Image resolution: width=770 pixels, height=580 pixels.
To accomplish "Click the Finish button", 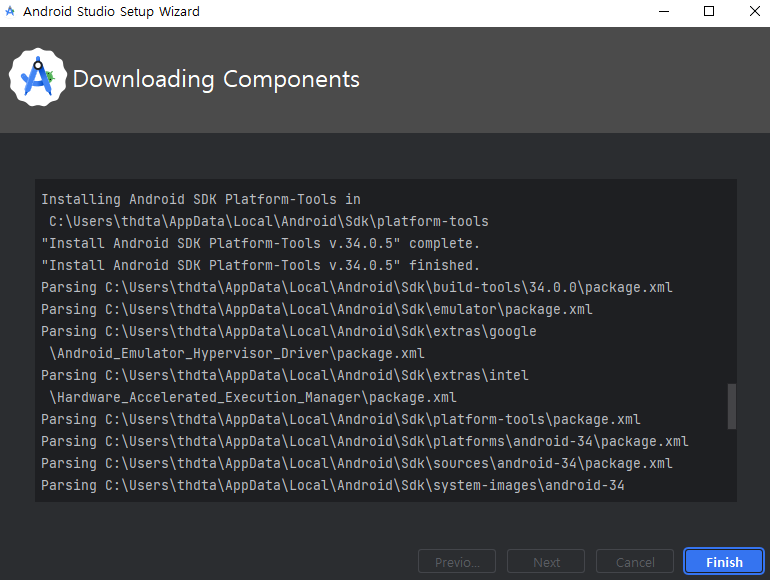I will point(724,561).
